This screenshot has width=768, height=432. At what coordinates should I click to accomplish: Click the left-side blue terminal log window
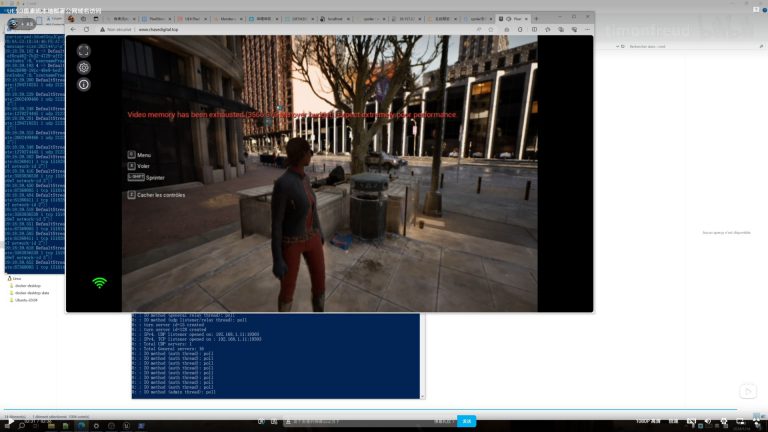tap(35, 153)
